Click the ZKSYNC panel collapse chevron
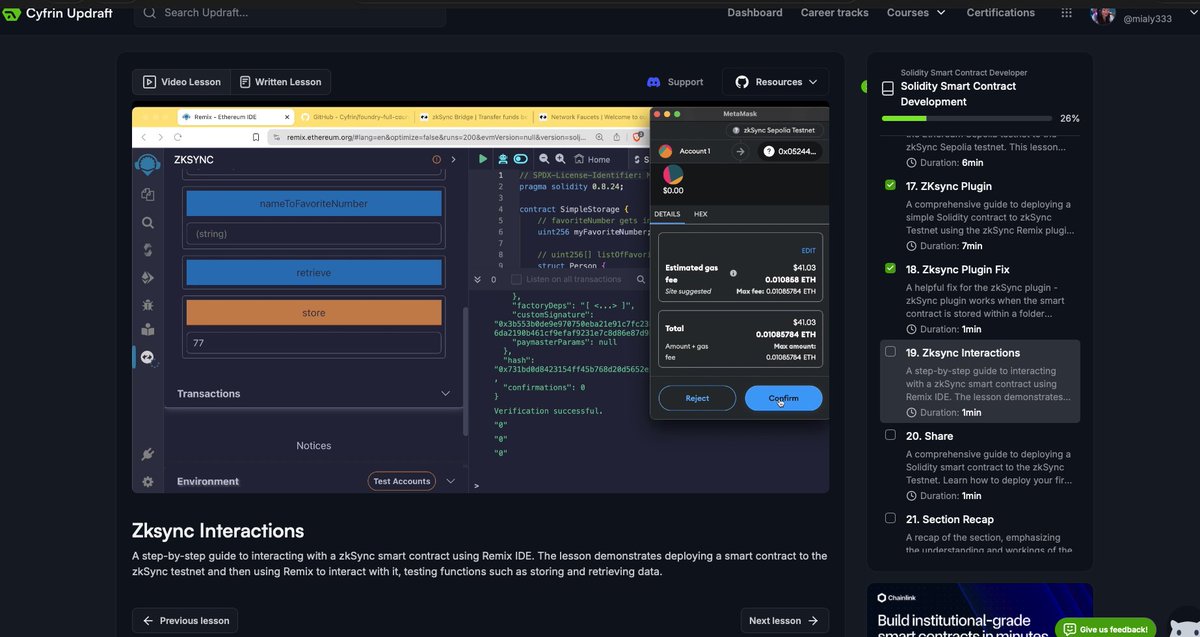The height and width of the screenshot is (637, 1200). [x=453, y=159]
